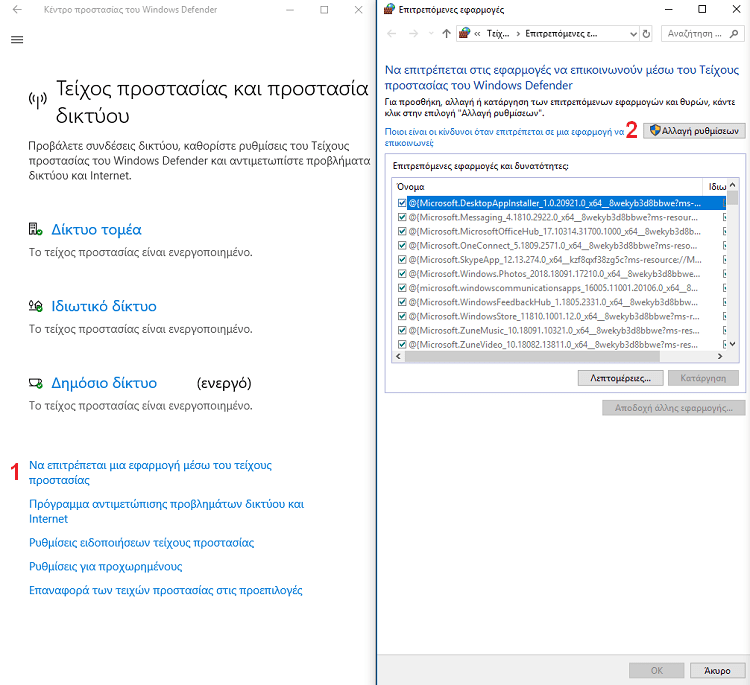Toggle Microsoft.Messaging checkbox
This screenshot has width=750, height=685.
coord(402,217)
